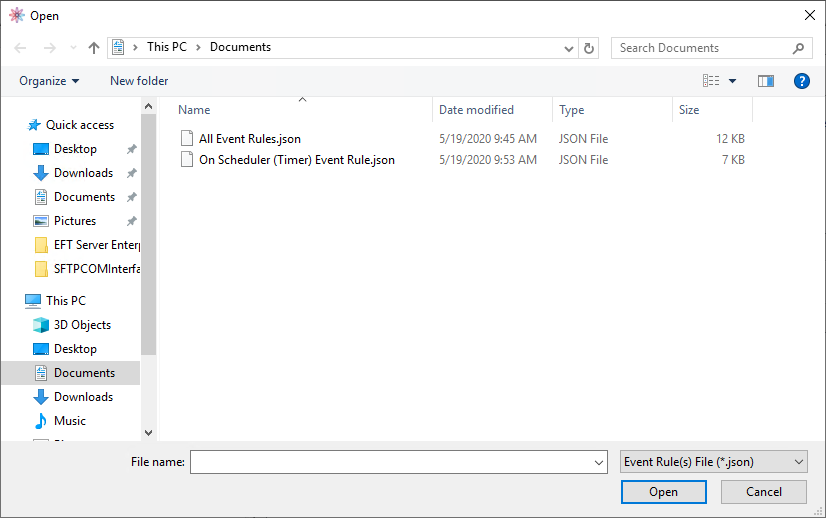826x518 pixels.
Task: Sort by the Date modified column
Action: coord(476,110)
